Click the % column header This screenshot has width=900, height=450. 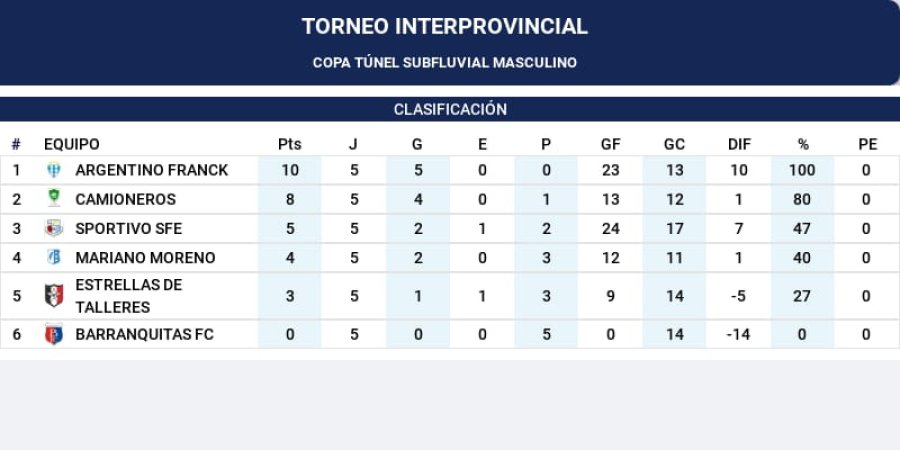[803, 144]
